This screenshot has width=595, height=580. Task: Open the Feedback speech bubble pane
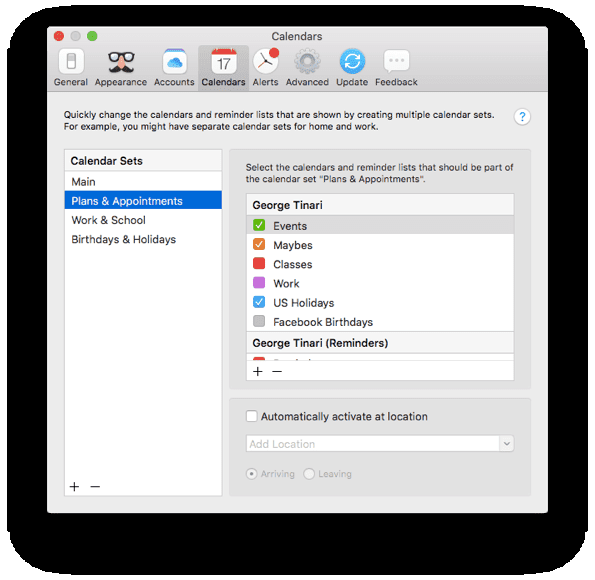pos(396,68)
